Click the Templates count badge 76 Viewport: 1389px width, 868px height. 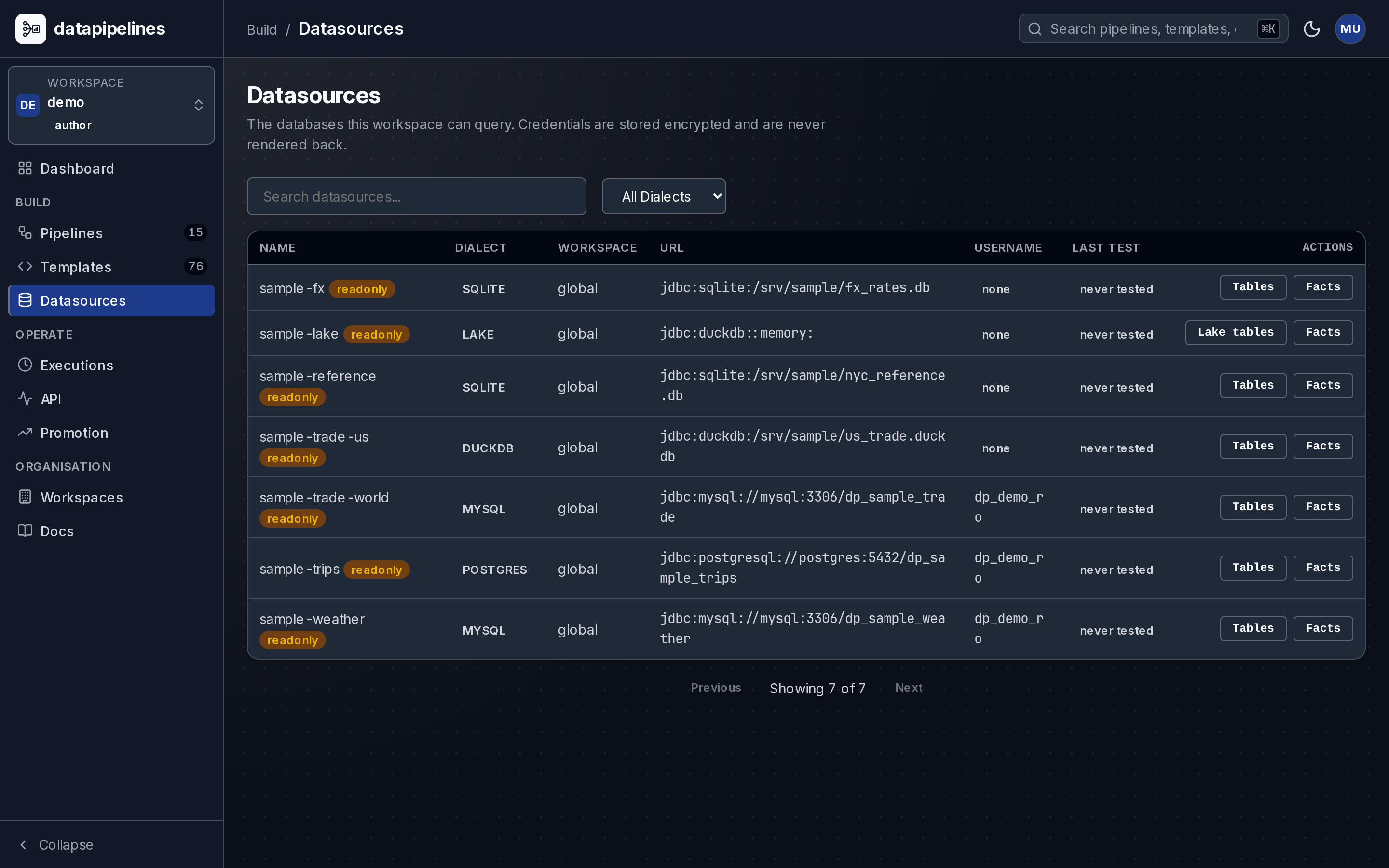(x=195, y=266)
